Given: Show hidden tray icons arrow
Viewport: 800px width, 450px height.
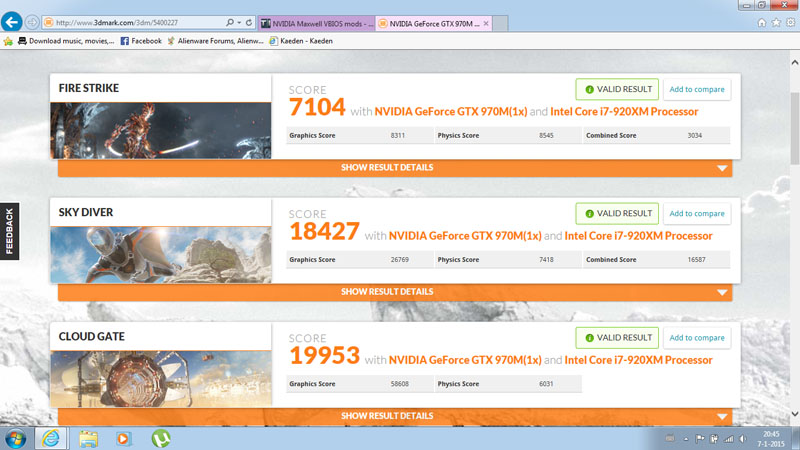Looking at the screenshot, I should [x=686, y=439].
